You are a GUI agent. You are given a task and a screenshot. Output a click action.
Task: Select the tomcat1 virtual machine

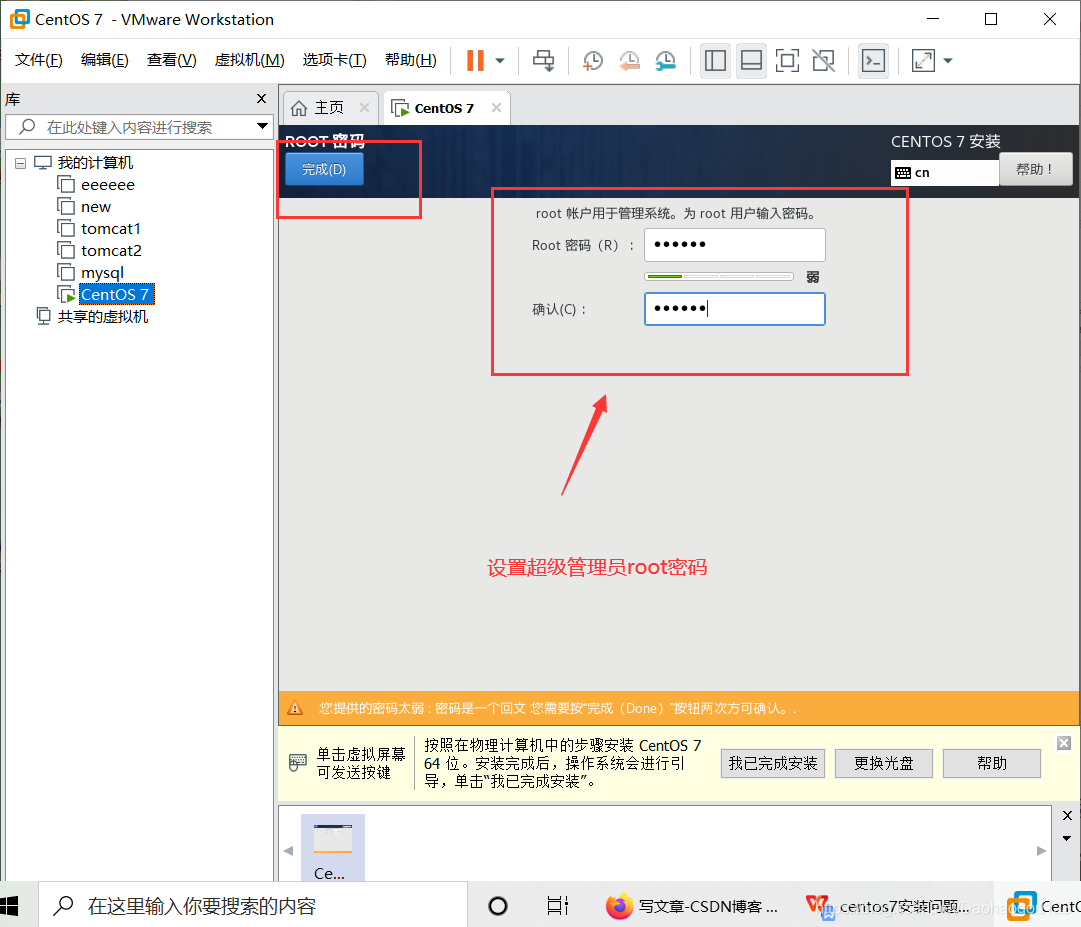pos(110,229)
